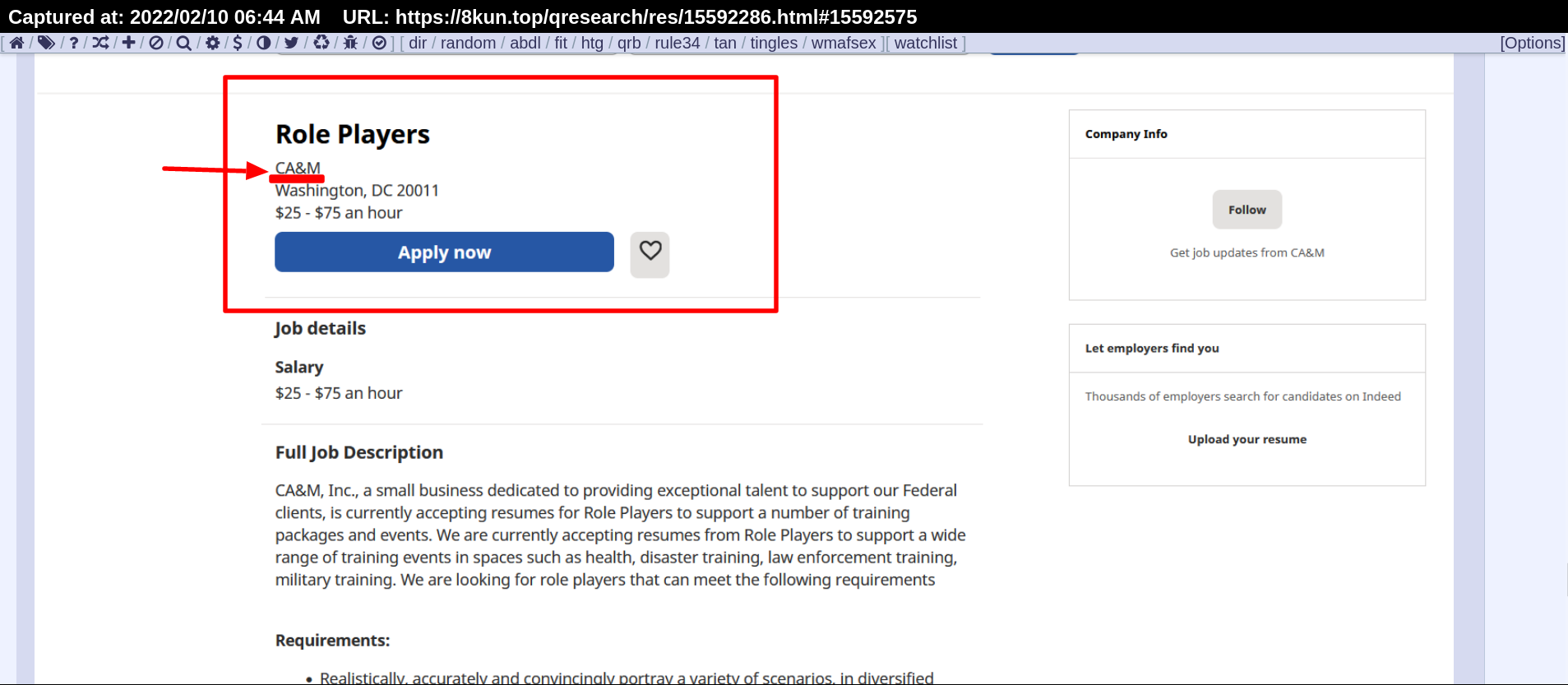Click the question mark help icon

point(74,43)
